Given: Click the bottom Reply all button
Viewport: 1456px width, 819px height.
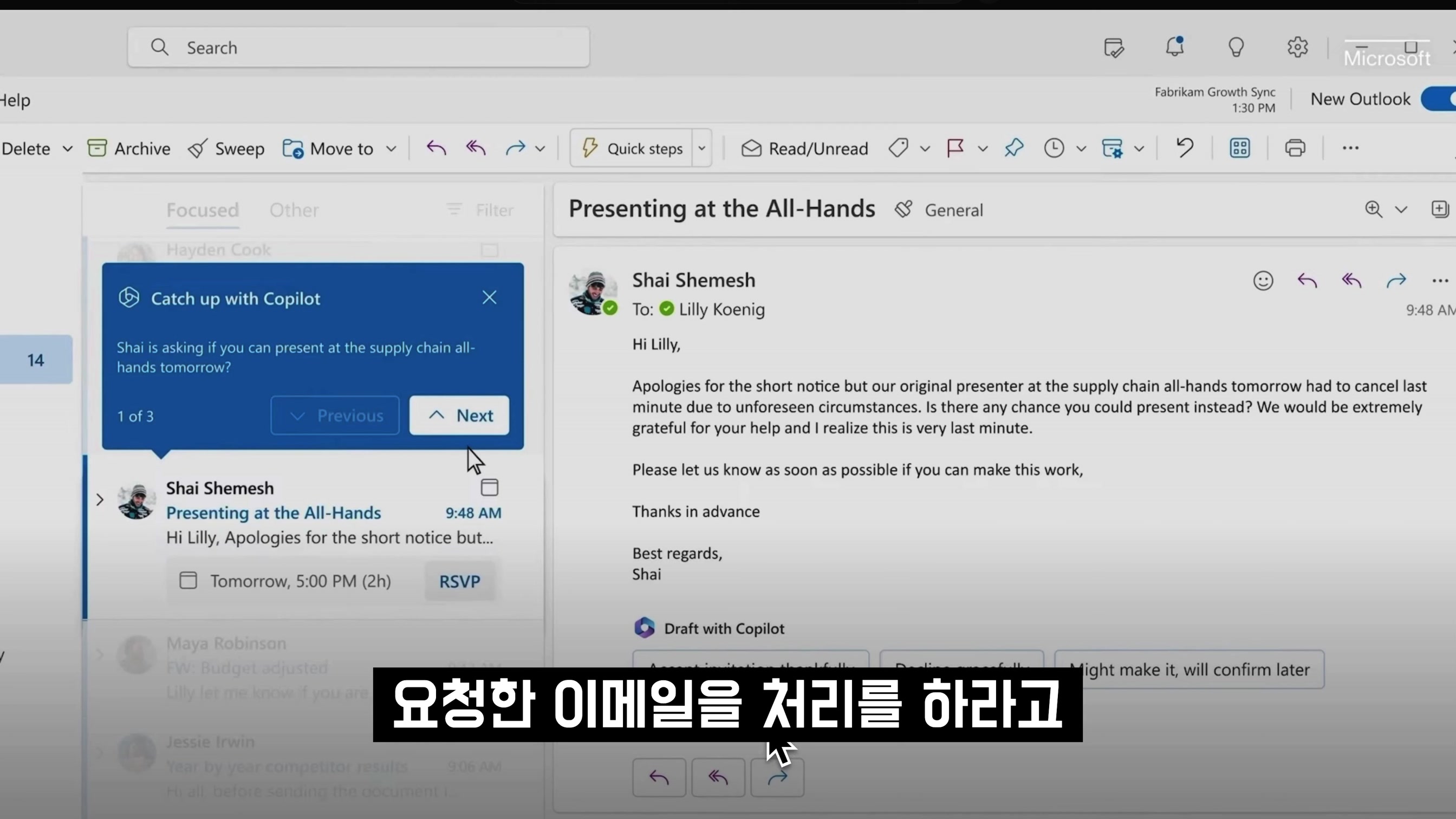Looking at the screenshot, I should pos(718,778).
